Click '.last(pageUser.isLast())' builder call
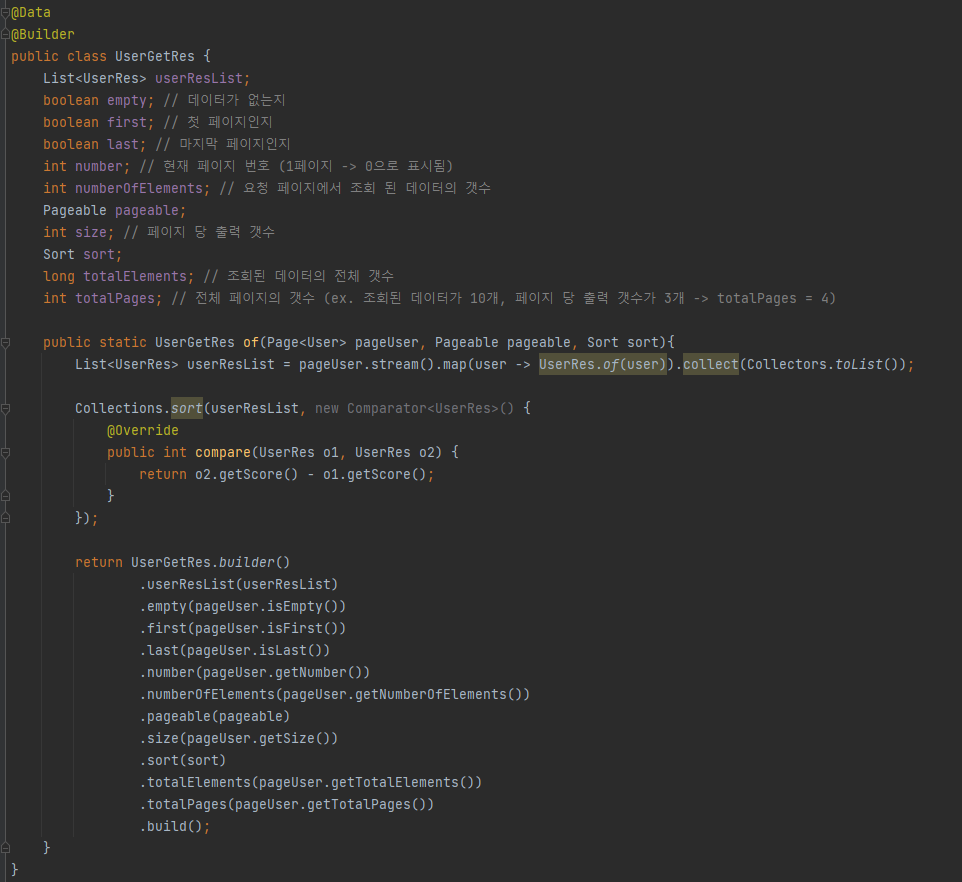Viewport: 962px width, 882px height. pyautogui.click(x=235, y=651)
